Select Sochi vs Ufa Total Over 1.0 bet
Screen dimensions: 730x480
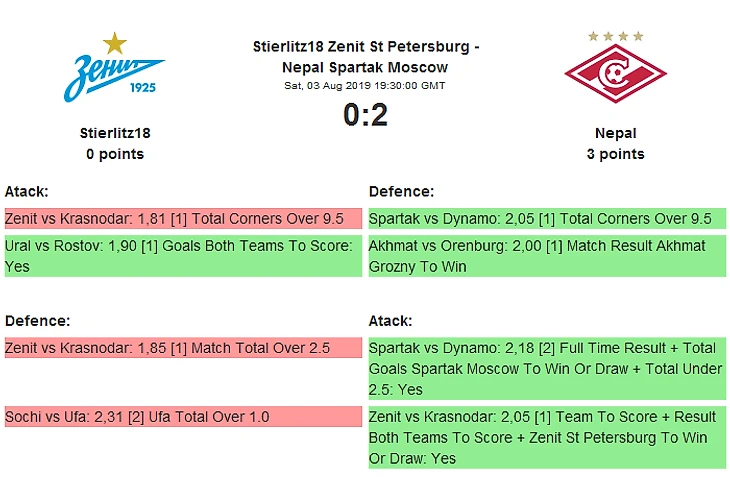(182, 417)
